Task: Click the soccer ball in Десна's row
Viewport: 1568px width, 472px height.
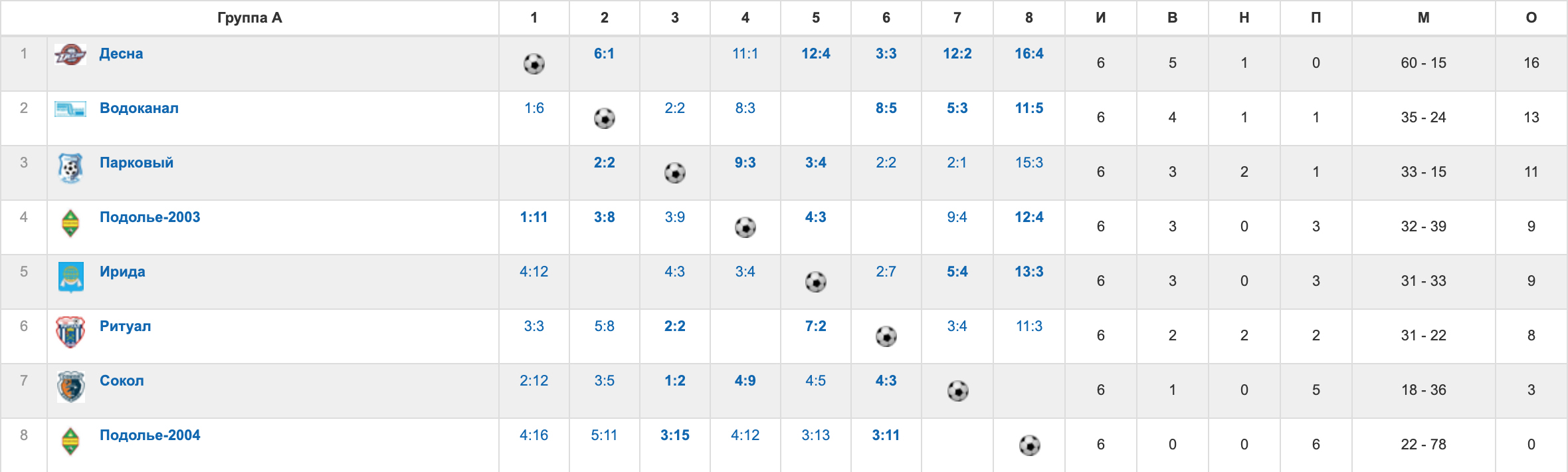Action: [x=534, y=64]
